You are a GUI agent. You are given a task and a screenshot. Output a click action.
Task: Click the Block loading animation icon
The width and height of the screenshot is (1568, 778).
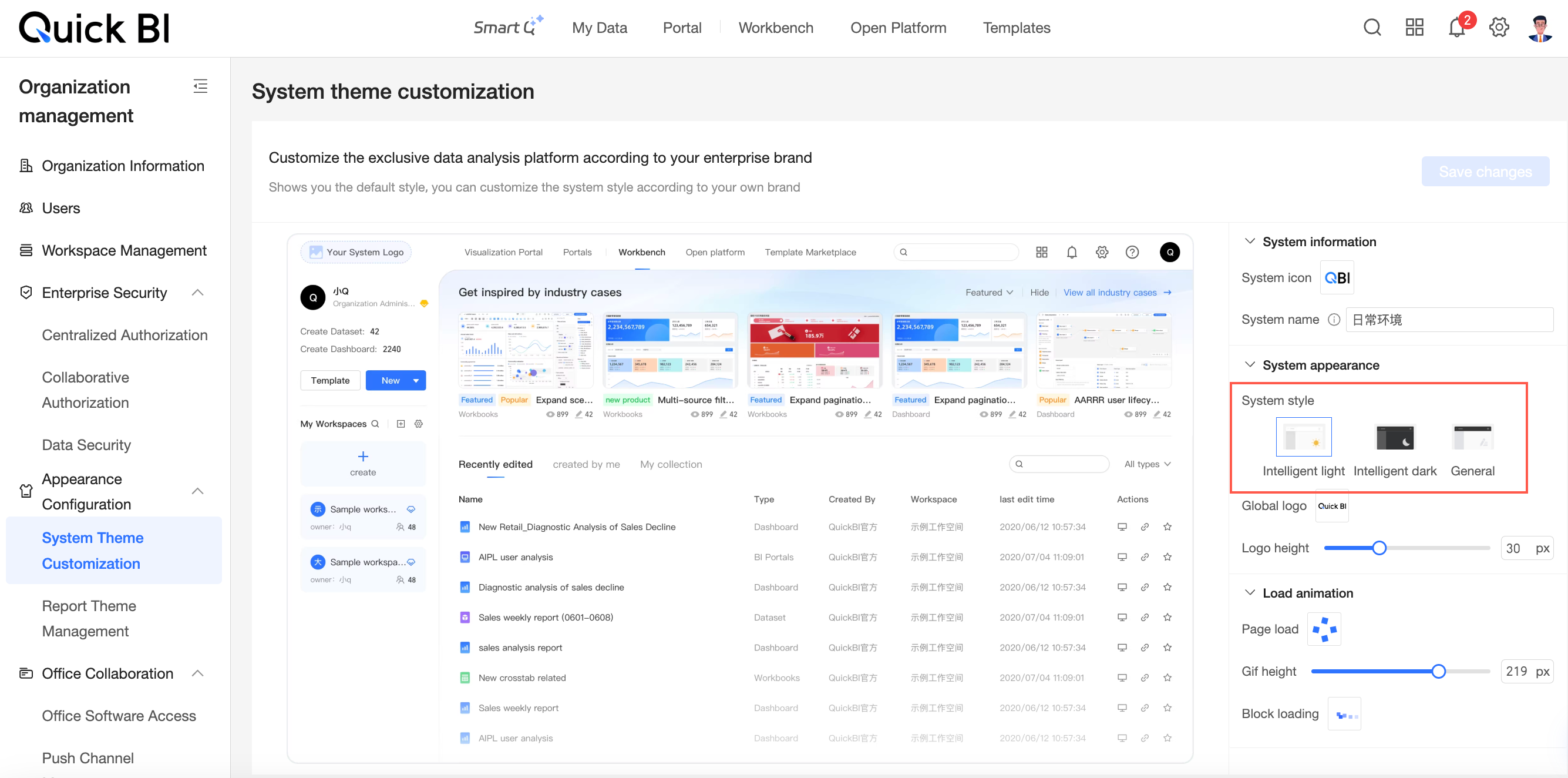click(1344, 714)
